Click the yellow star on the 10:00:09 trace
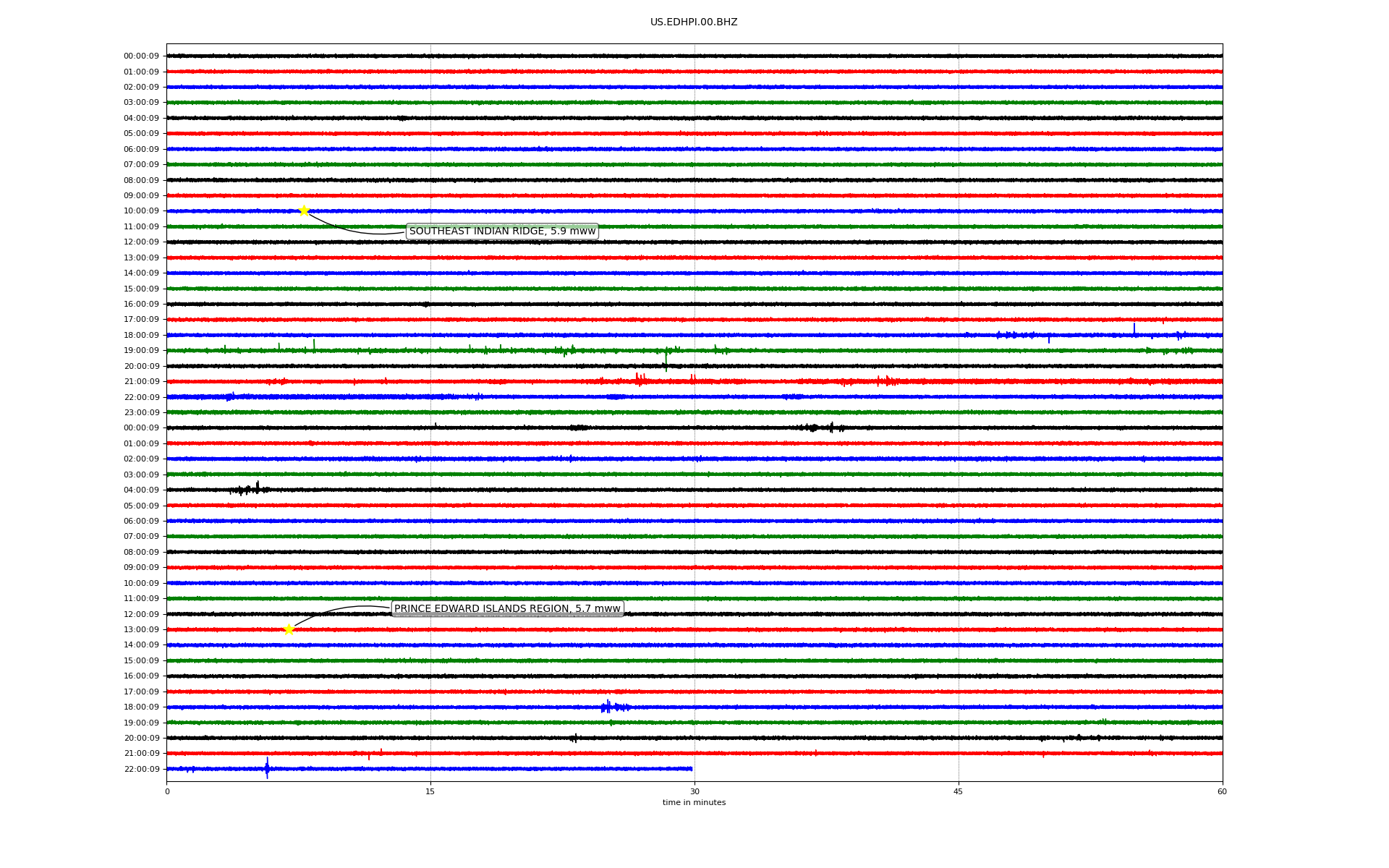The height and width of the screenshot is (868, 1389). pos(304,210)
